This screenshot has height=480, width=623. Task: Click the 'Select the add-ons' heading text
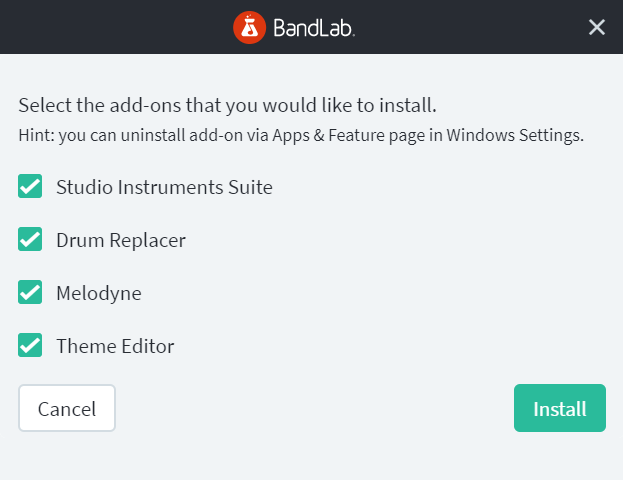click(x=227, y=106)
